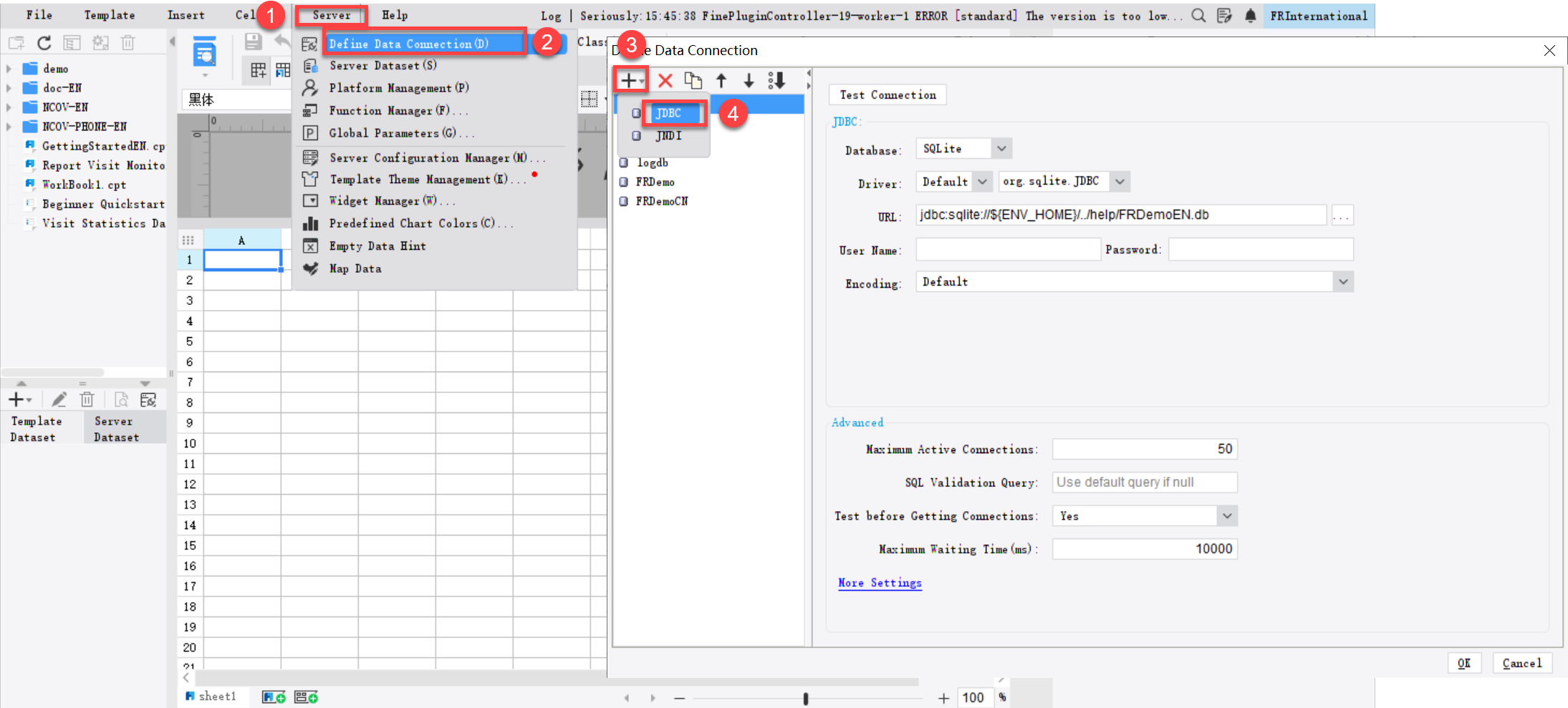Add a new template dataset
The image size is (1568, 708).
[16, 399]
